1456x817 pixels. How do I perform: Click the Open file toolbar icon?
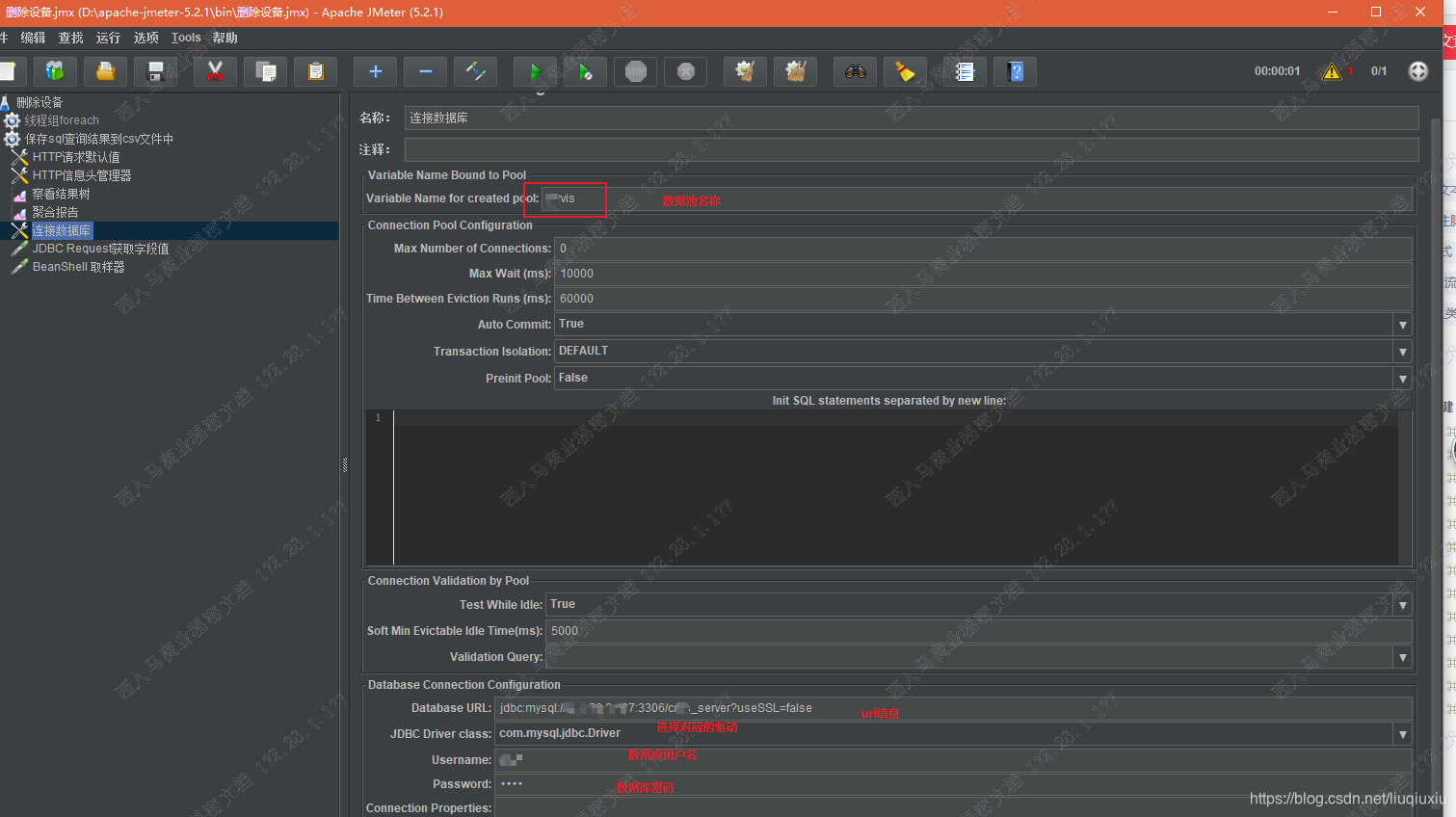point(105,71)
